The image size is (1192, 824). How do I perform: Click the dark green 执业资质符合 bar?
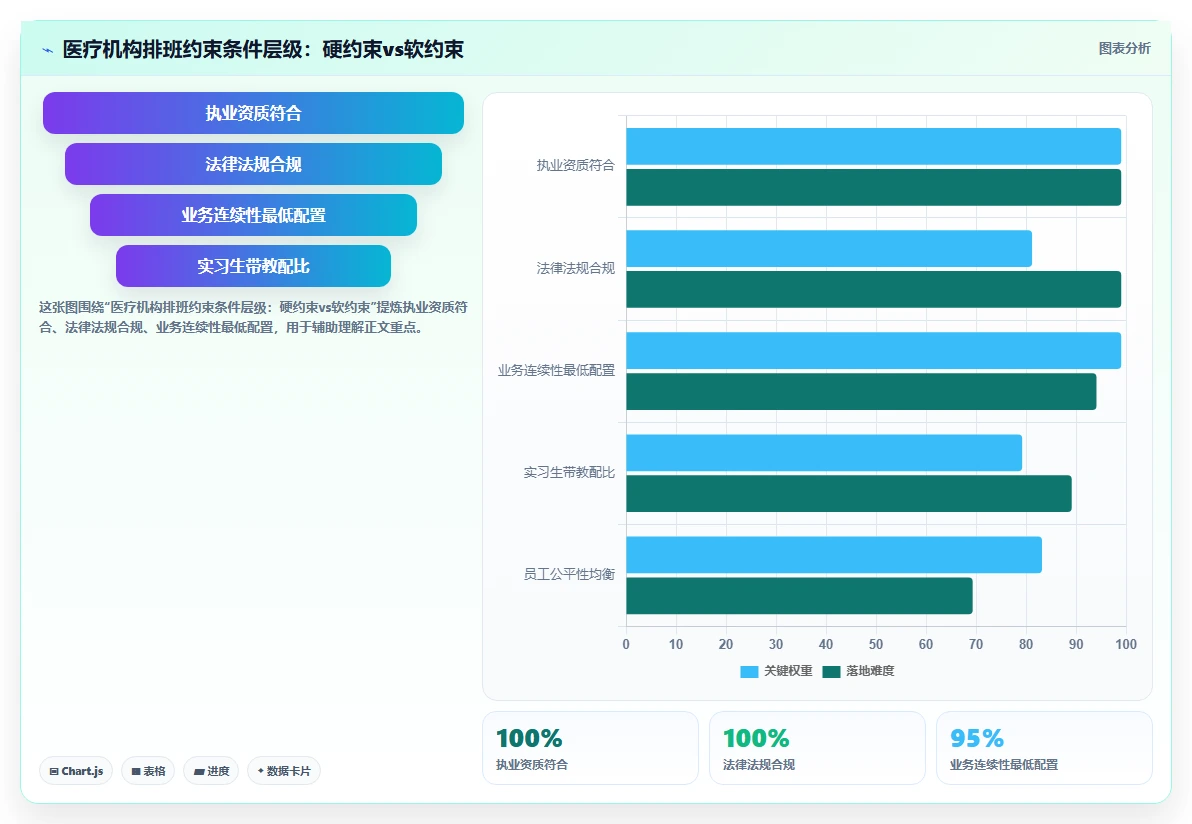(873, 188)
